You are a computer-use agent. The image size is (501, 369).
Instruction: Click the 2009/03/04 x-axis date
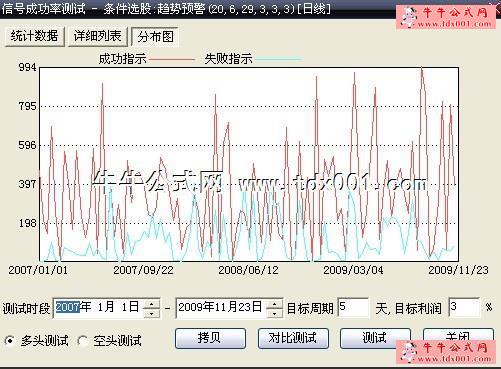click(x=353, y=270)
